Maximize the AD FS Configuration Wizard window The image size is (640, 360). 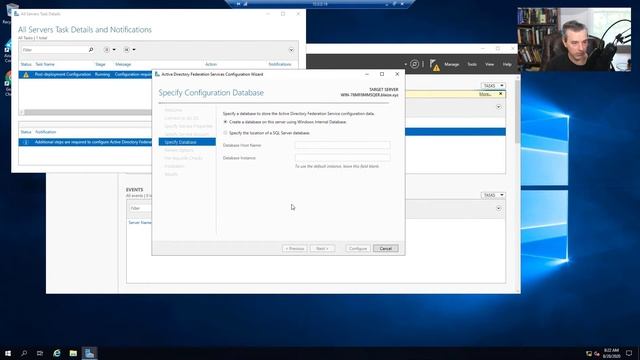[382, 74]
